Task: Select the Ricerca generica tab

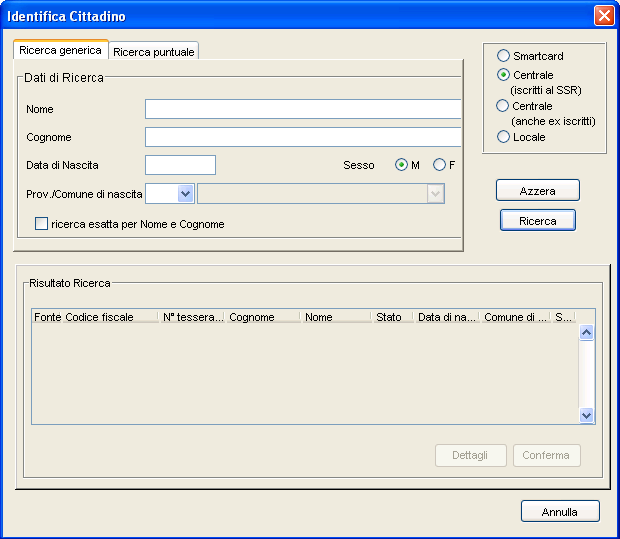Action: [x=60, y=50]
